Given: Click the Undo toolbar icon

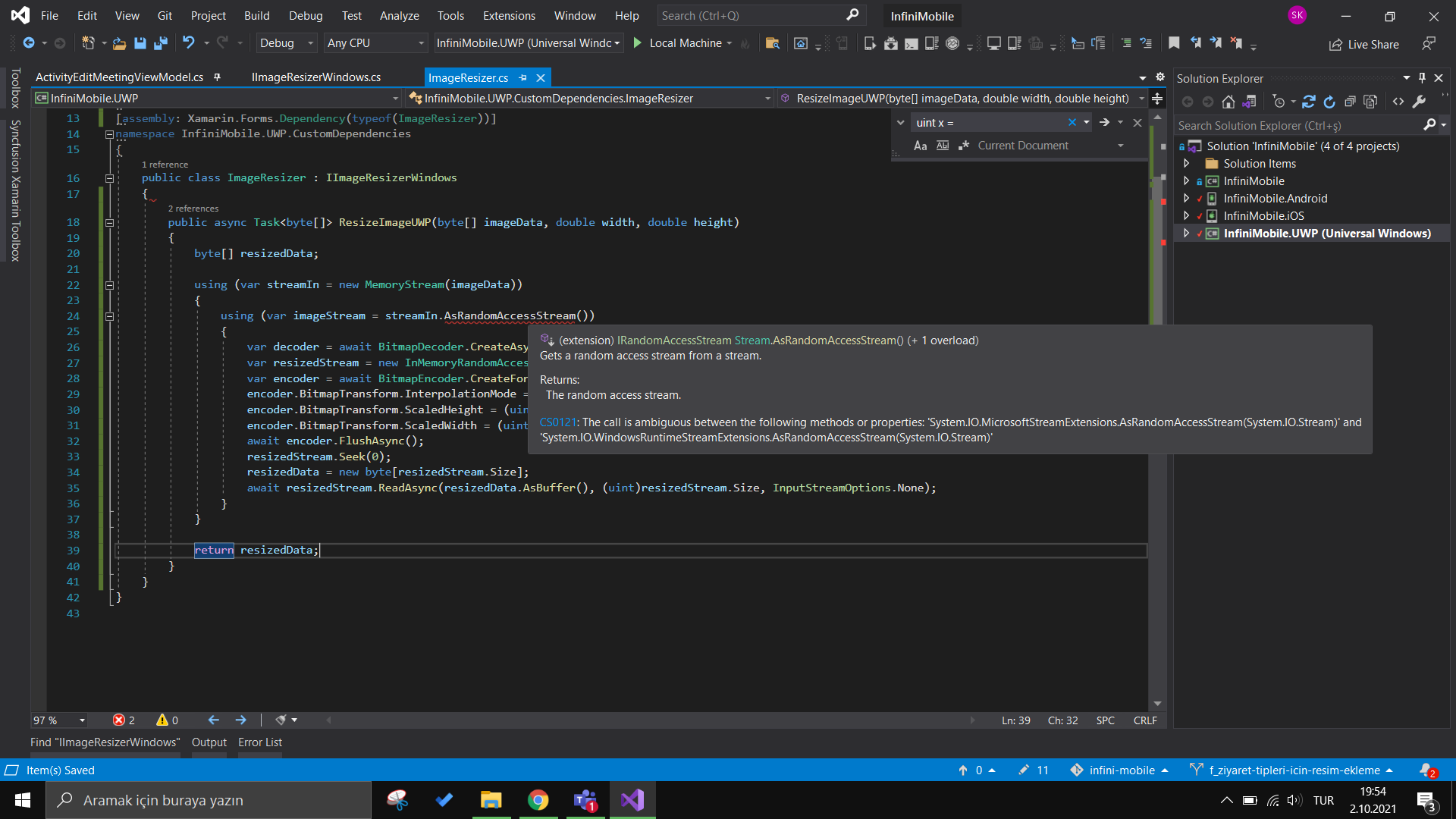Looking at the screenshot, I should click(188, 43).
